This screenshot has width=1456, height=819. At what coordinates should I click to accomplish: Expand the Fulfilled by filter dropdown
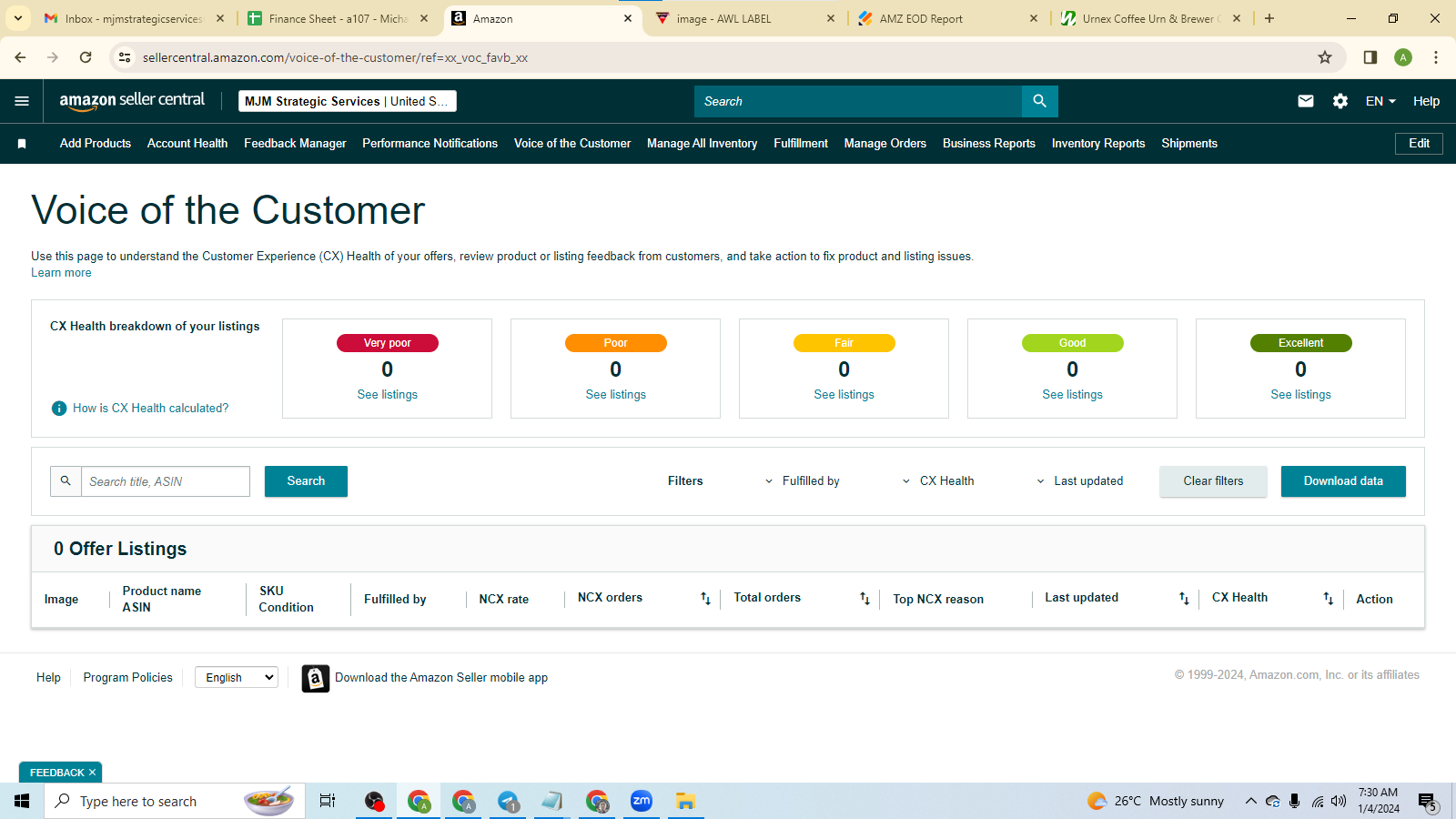click(802, 481)
